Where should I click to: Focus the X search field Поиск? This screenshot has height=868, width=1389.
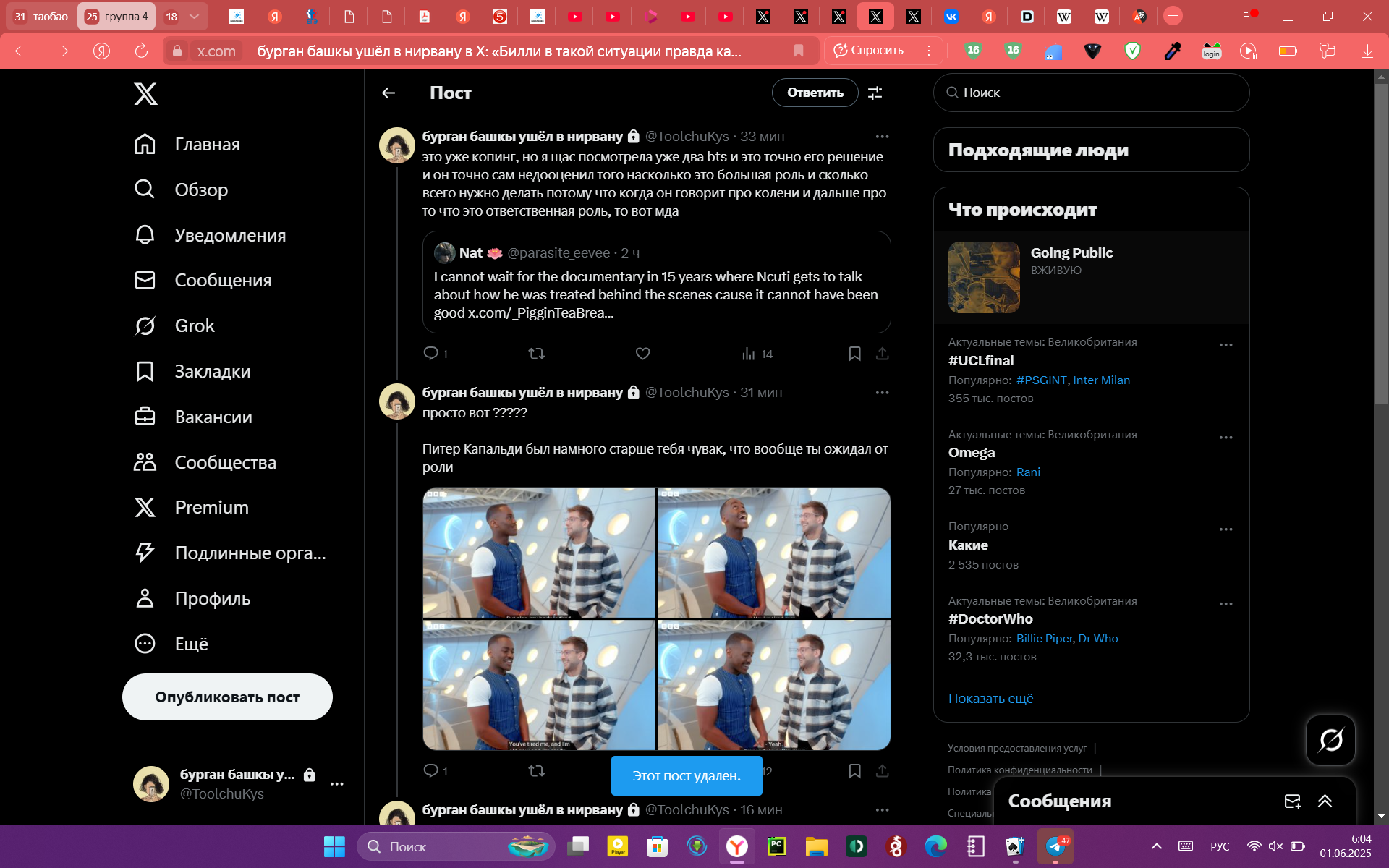click(x=1091, y=93)
